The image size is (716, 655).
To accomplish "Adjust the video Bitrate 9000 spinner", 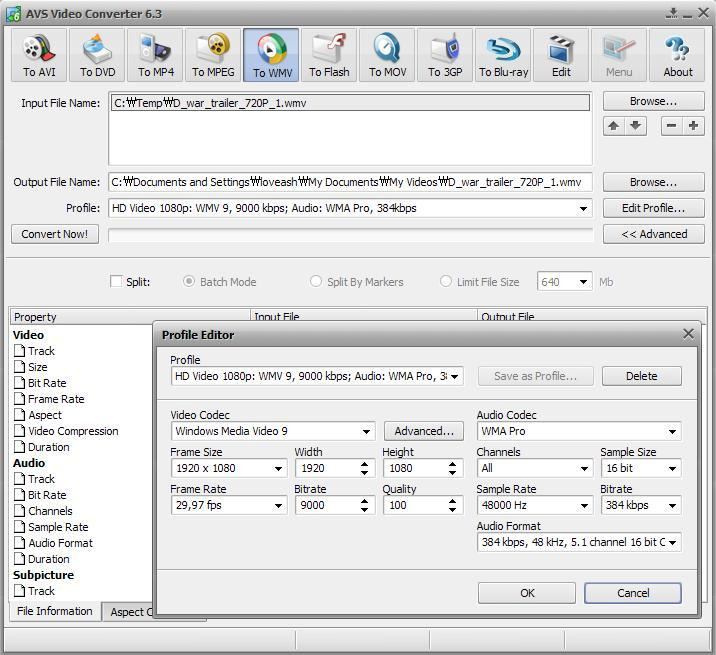I will (364, 505).
